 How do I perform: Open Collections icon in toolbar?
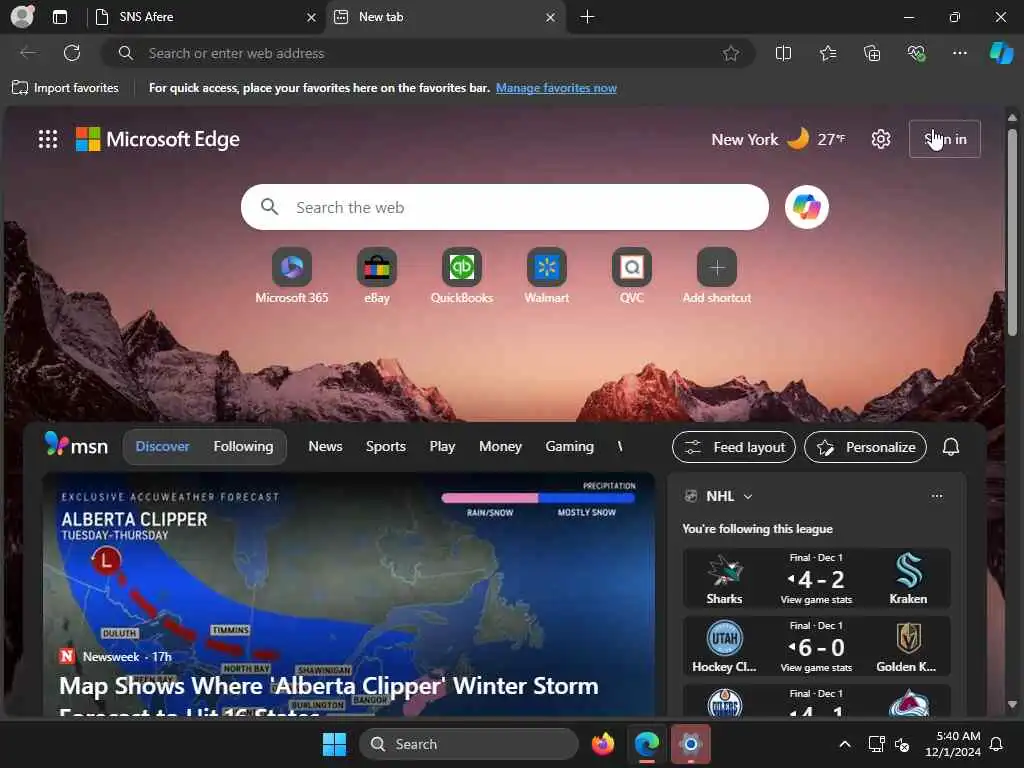coord(872,54)
